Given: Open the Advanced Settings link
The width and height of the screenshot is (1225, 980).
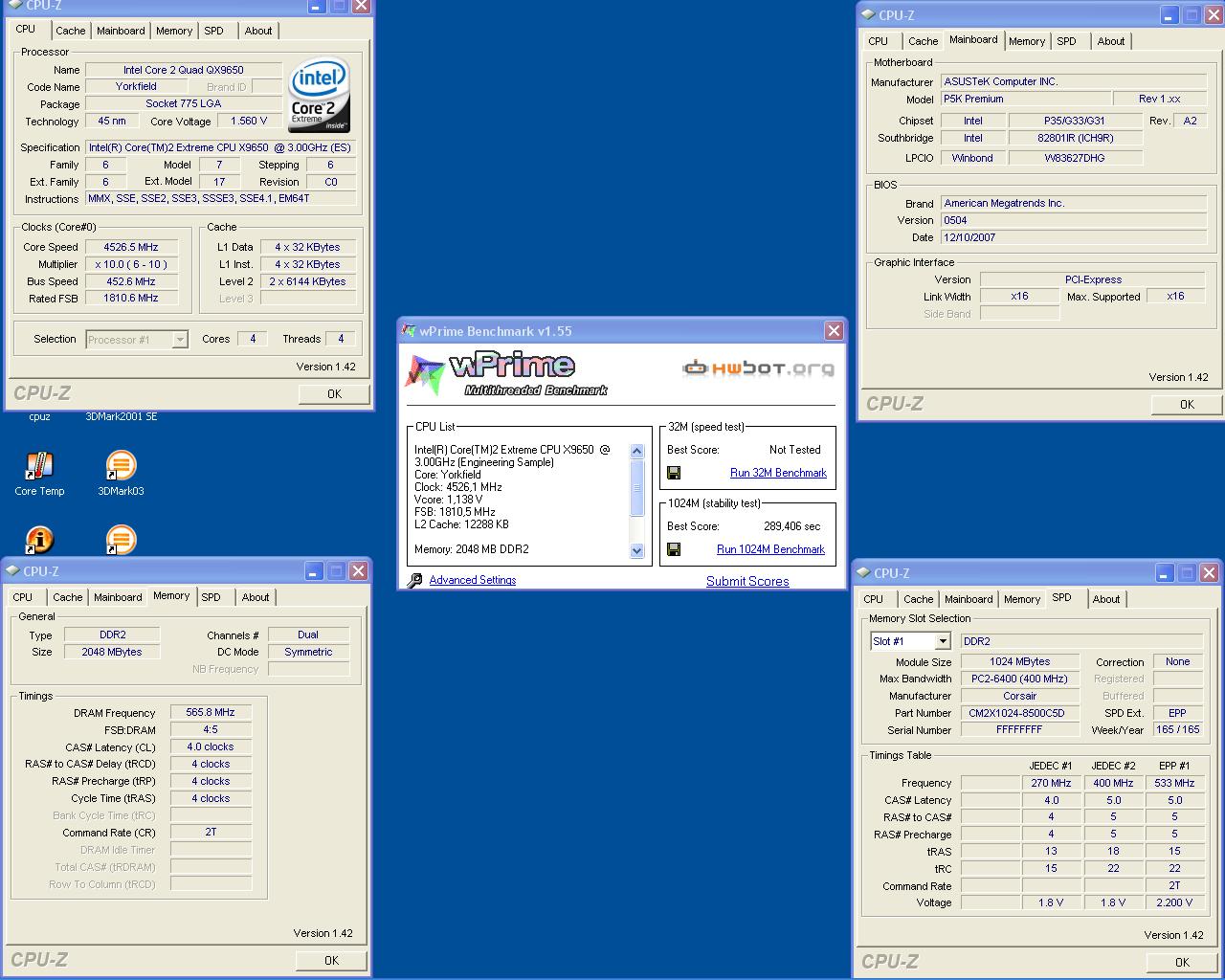Looking at the screenshot, I should (473, 580).
